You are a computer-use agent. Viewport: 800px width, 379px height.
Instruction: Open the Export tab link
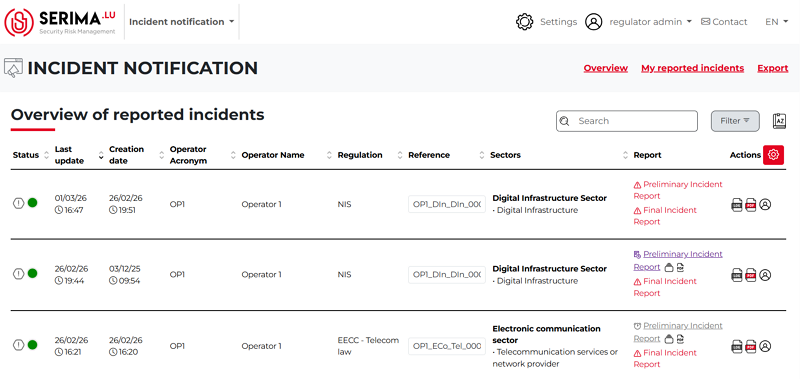click(772, 68)
